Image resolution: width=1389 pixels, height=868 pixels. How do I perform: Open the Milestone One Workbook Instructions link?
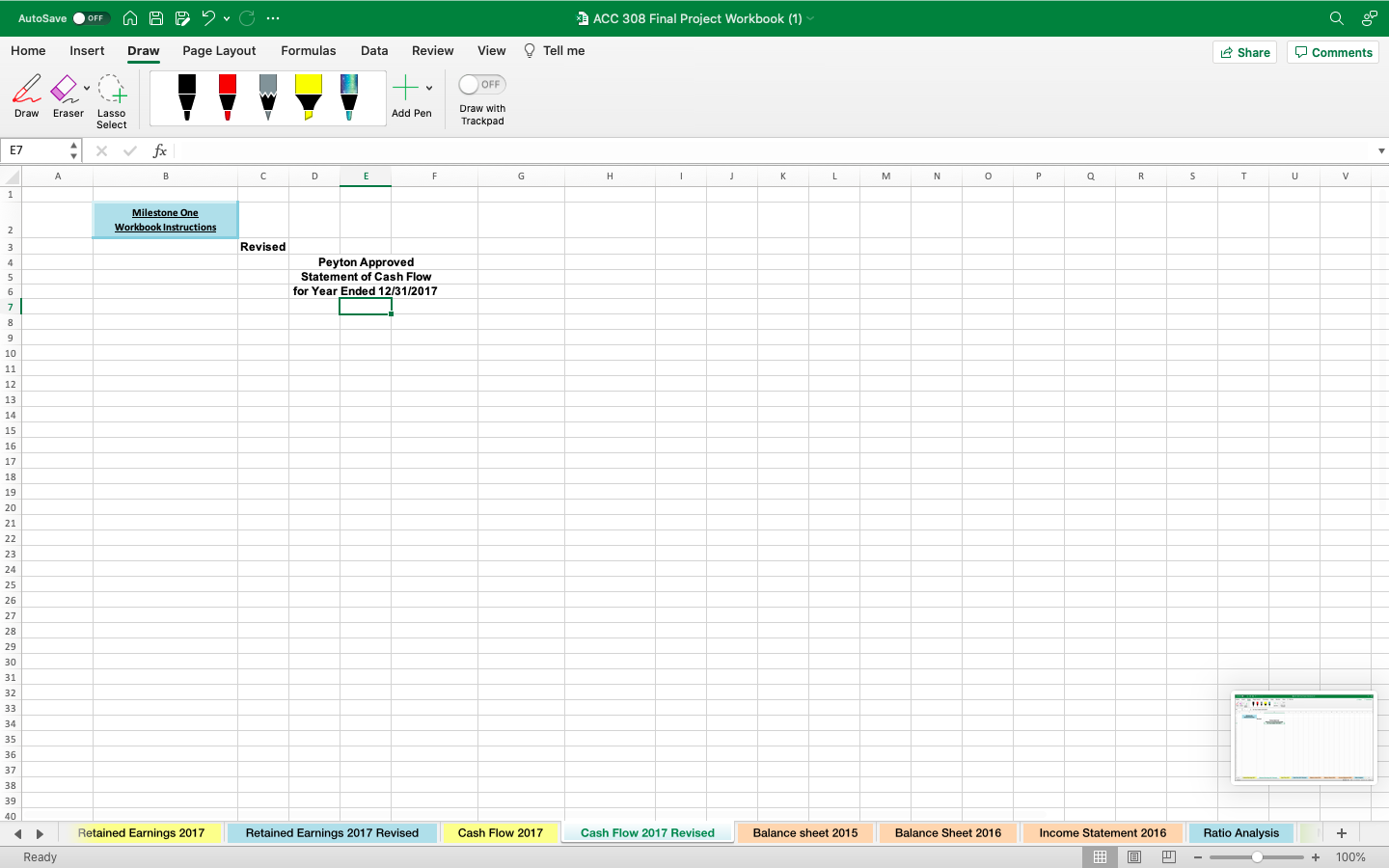165,220
